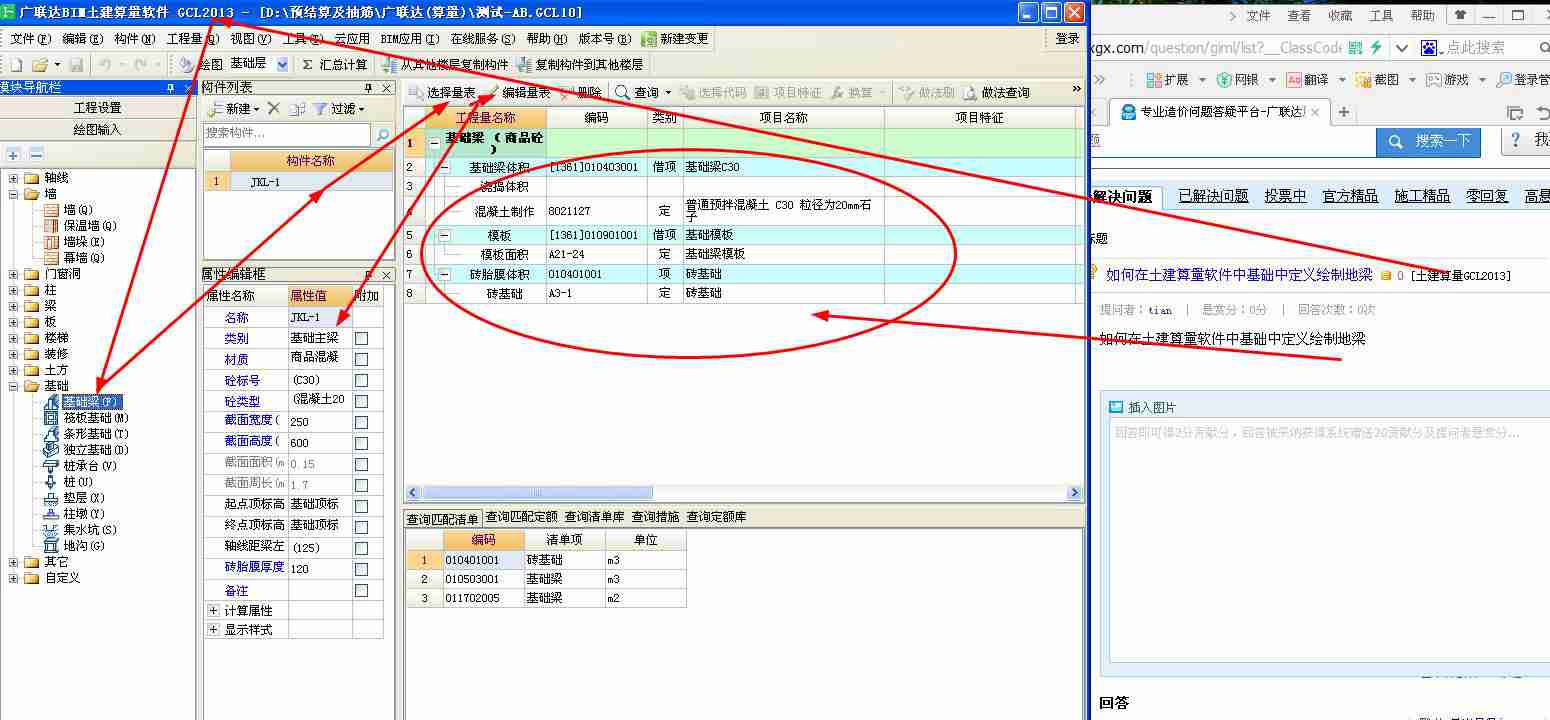Image resolution: width=1550 pixels, height=720 pixels.
Task: Toggle the 截面高度 attached checkbox
Action: click(361, 443)
